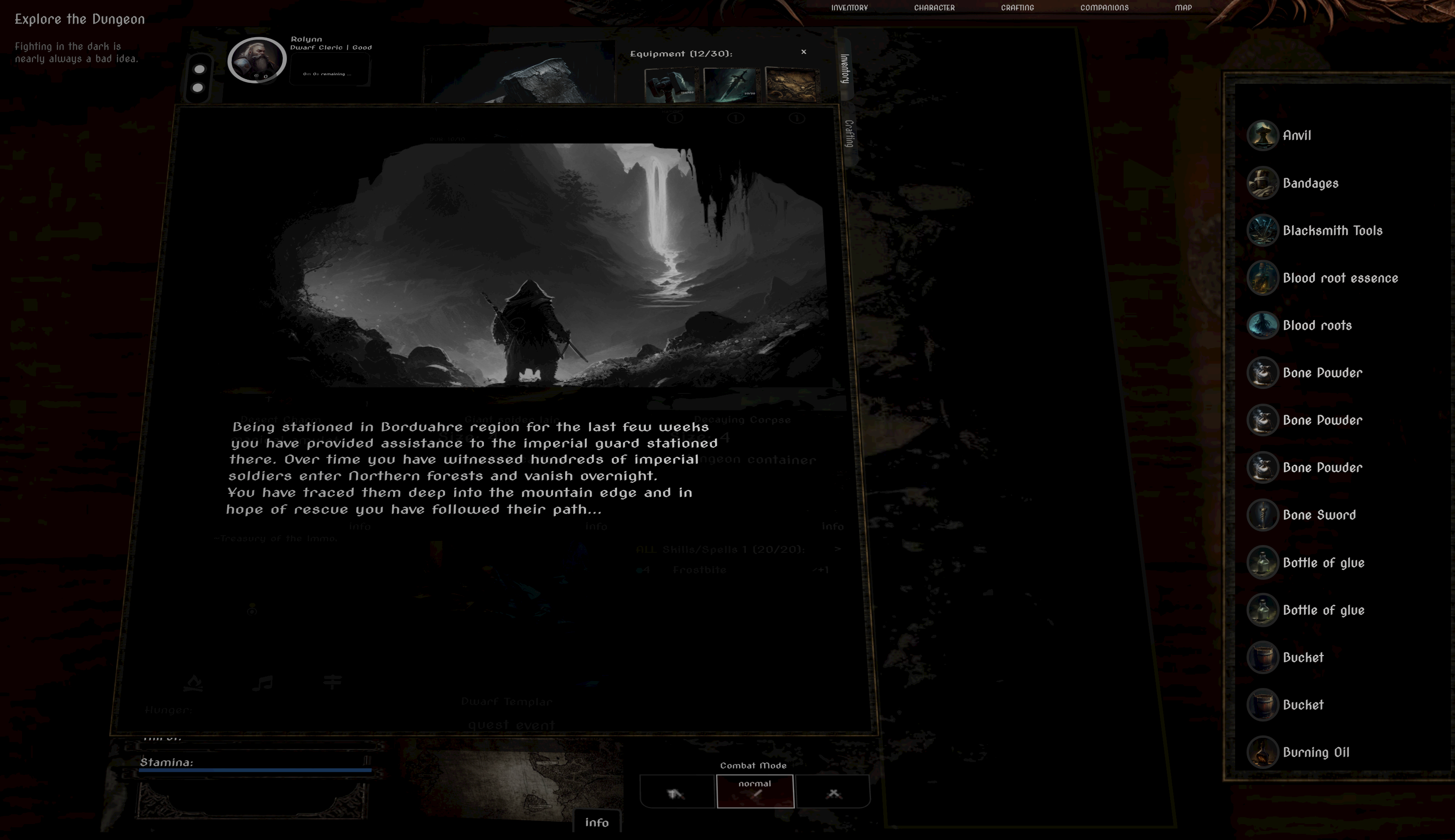This screenshot has height=840, width=1455.
Task: Toggle the upper round dot beside portrait
Action: click(199, 69)
